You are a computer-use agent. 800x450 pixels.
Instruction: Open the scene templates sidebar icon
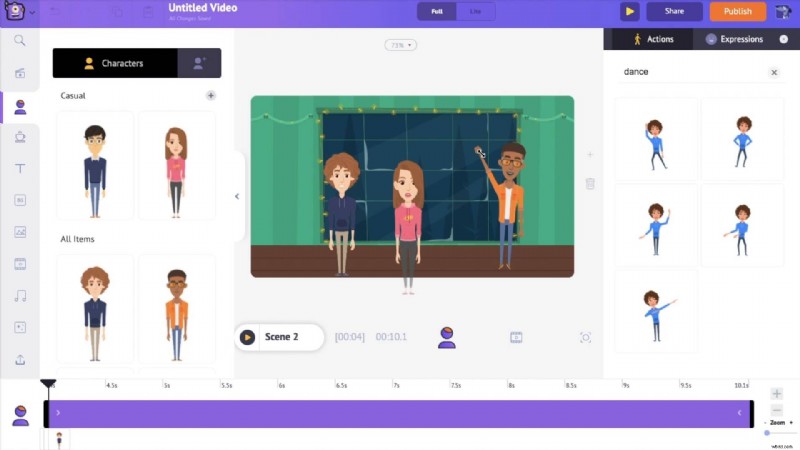[x=20, y=73]
